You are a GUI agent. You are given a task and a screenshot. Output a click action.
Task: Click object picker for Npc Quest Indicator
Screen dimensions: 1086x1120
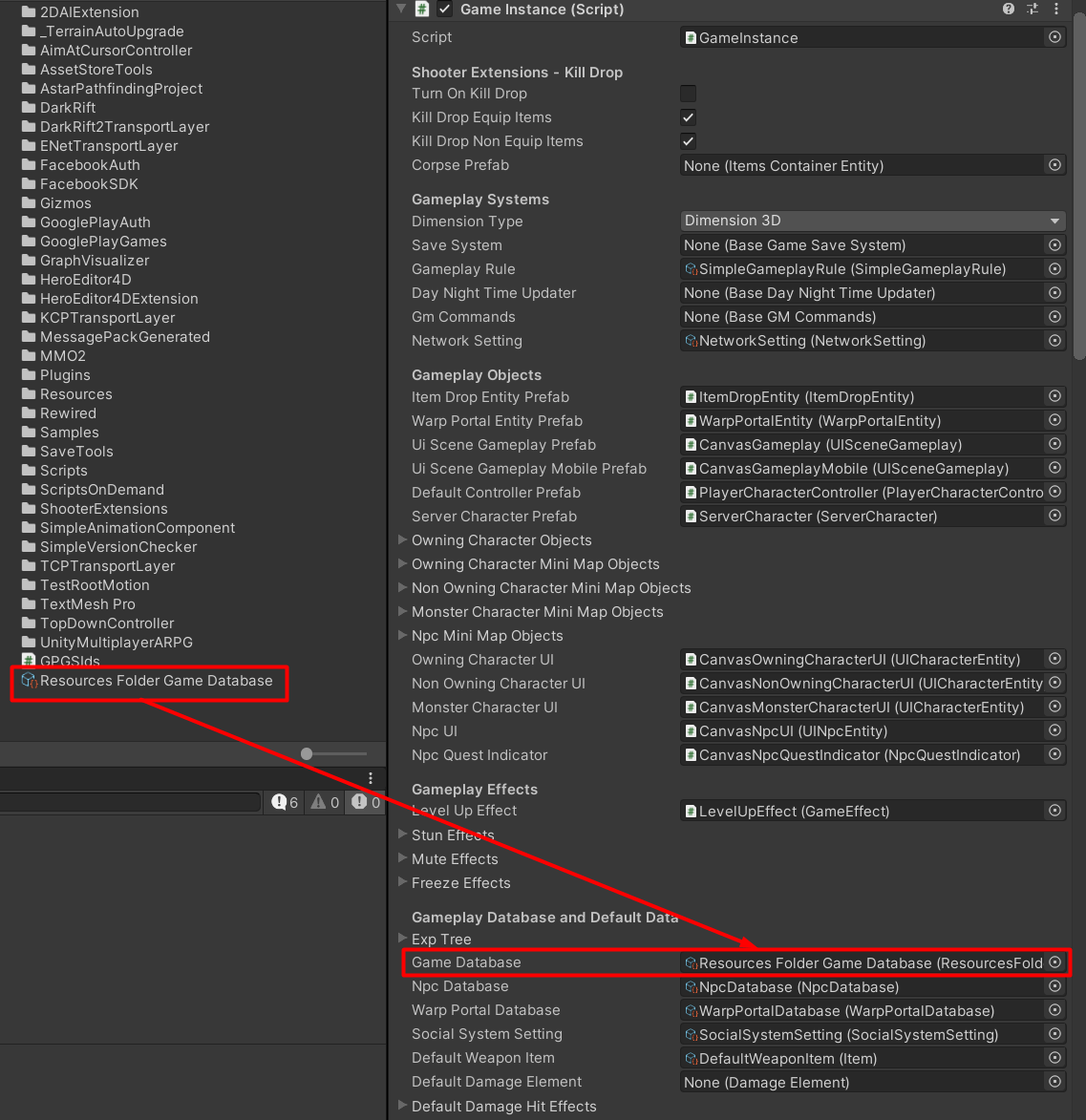click(1054, 755)
